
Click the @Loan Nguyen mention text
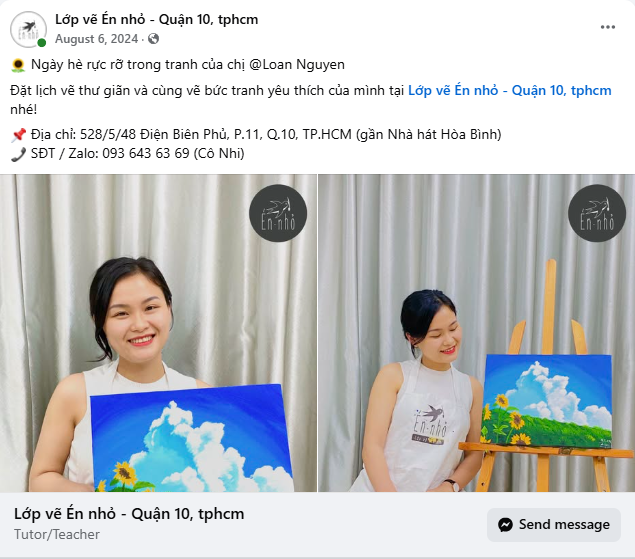pos(297,64)
